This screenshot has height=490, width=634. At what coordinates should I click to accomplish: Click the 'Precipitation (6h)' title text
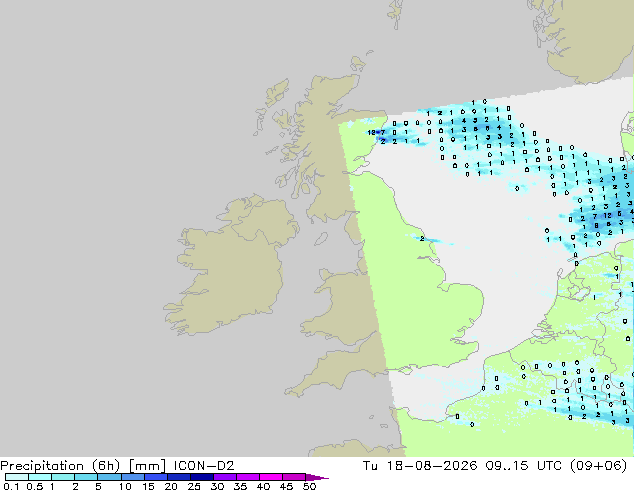[x=60, y=466]
